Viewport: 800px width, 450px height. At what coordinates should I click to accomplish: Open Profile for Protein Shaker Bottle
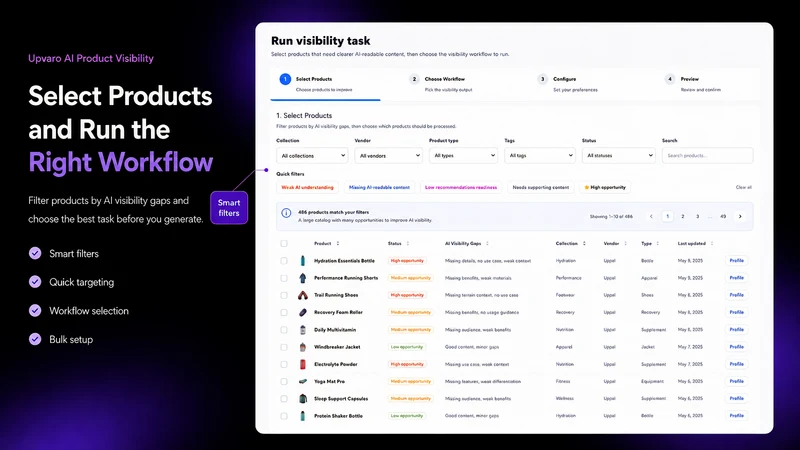coord(736,416)
